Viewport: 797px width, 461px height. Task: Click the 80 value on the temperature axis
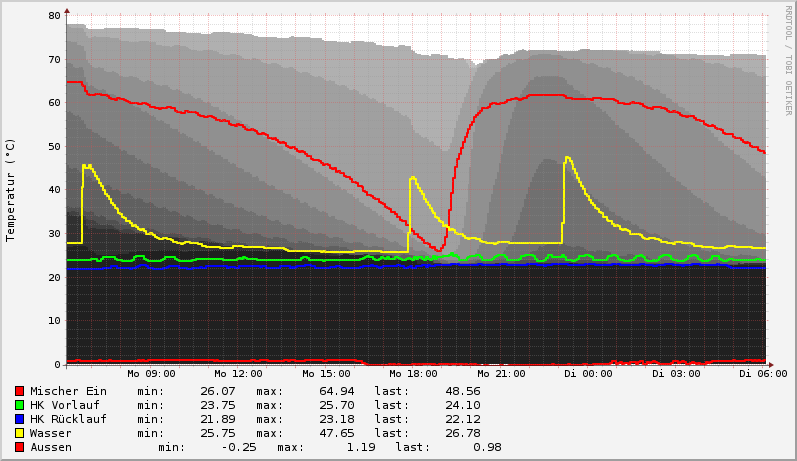click(53, 16)
